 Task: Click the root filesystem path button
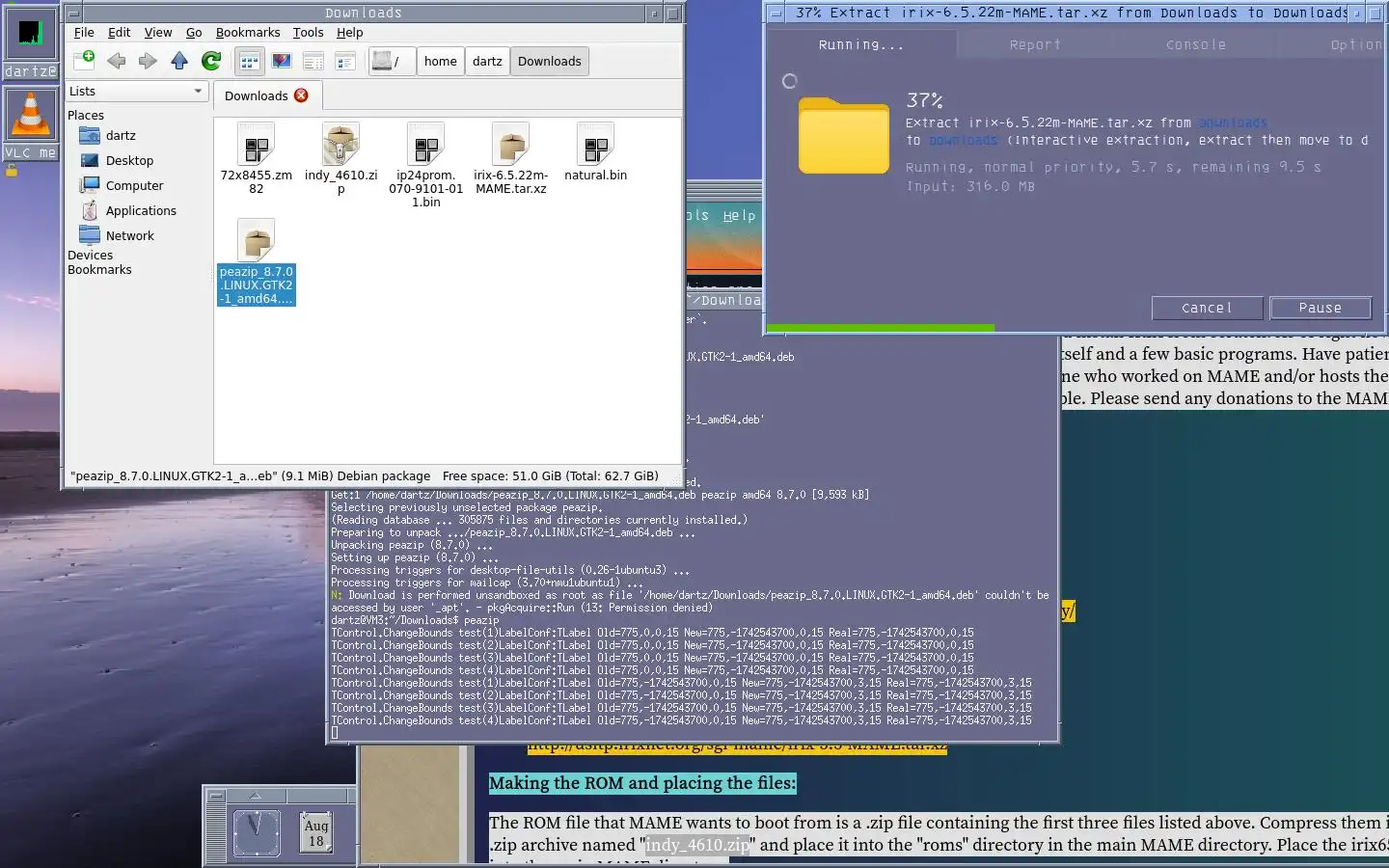pos(392,61)
